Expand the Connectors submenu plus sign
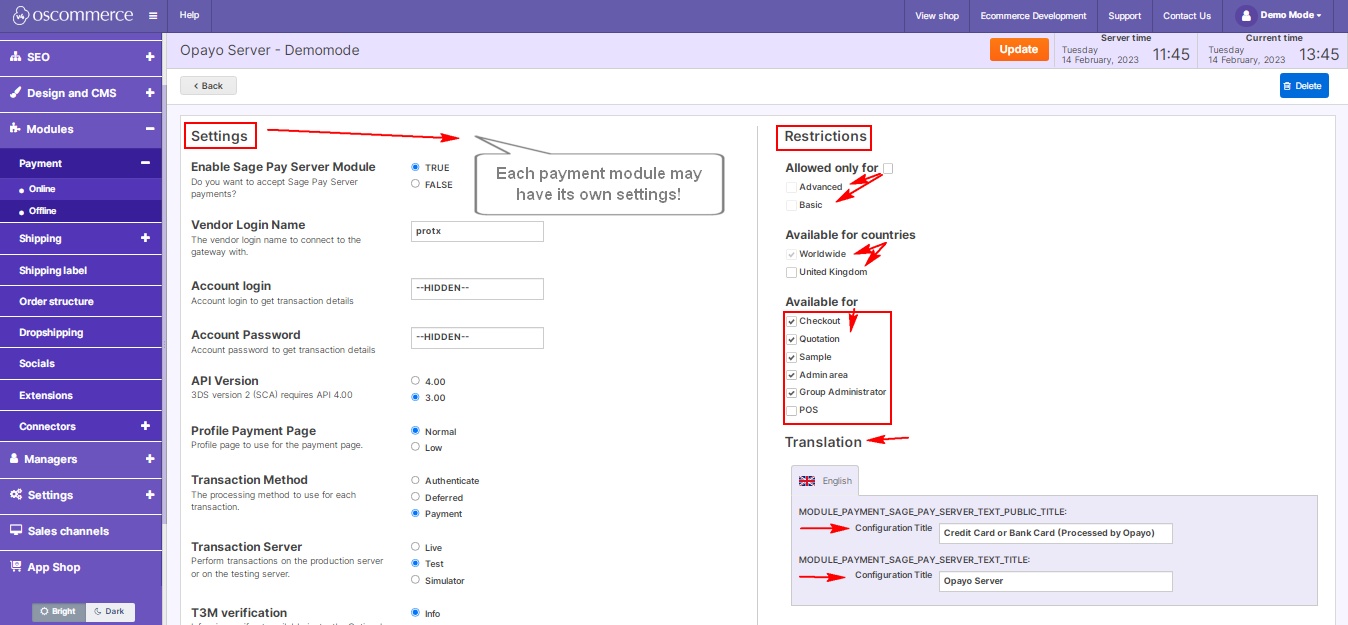This screenshot has height=625, width=1348. 145,426
